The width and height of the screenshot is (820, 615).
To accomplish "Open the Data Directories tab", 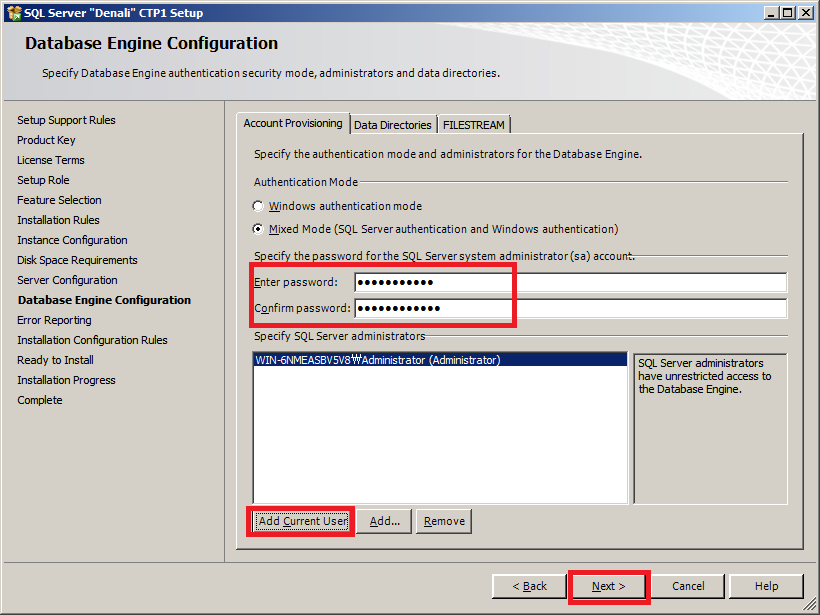I will (x=393, y=125).
